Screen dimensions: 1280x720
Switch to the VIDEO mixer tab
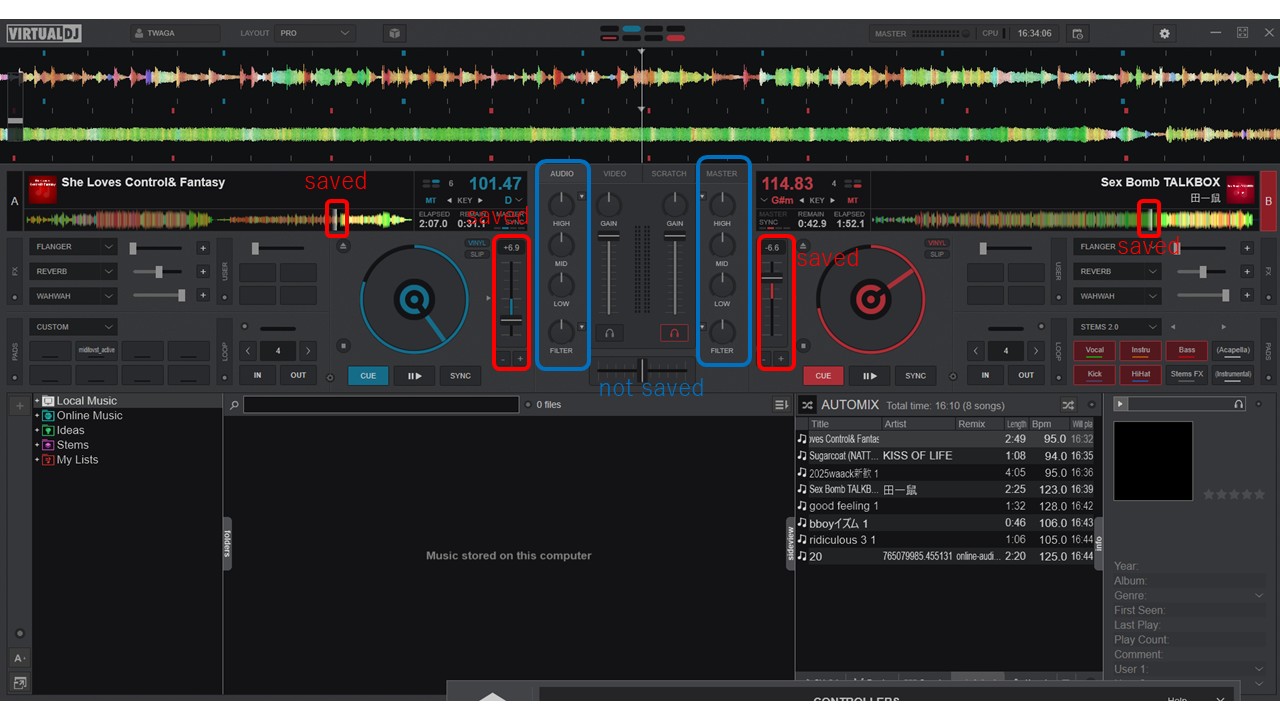pos(615,174)
